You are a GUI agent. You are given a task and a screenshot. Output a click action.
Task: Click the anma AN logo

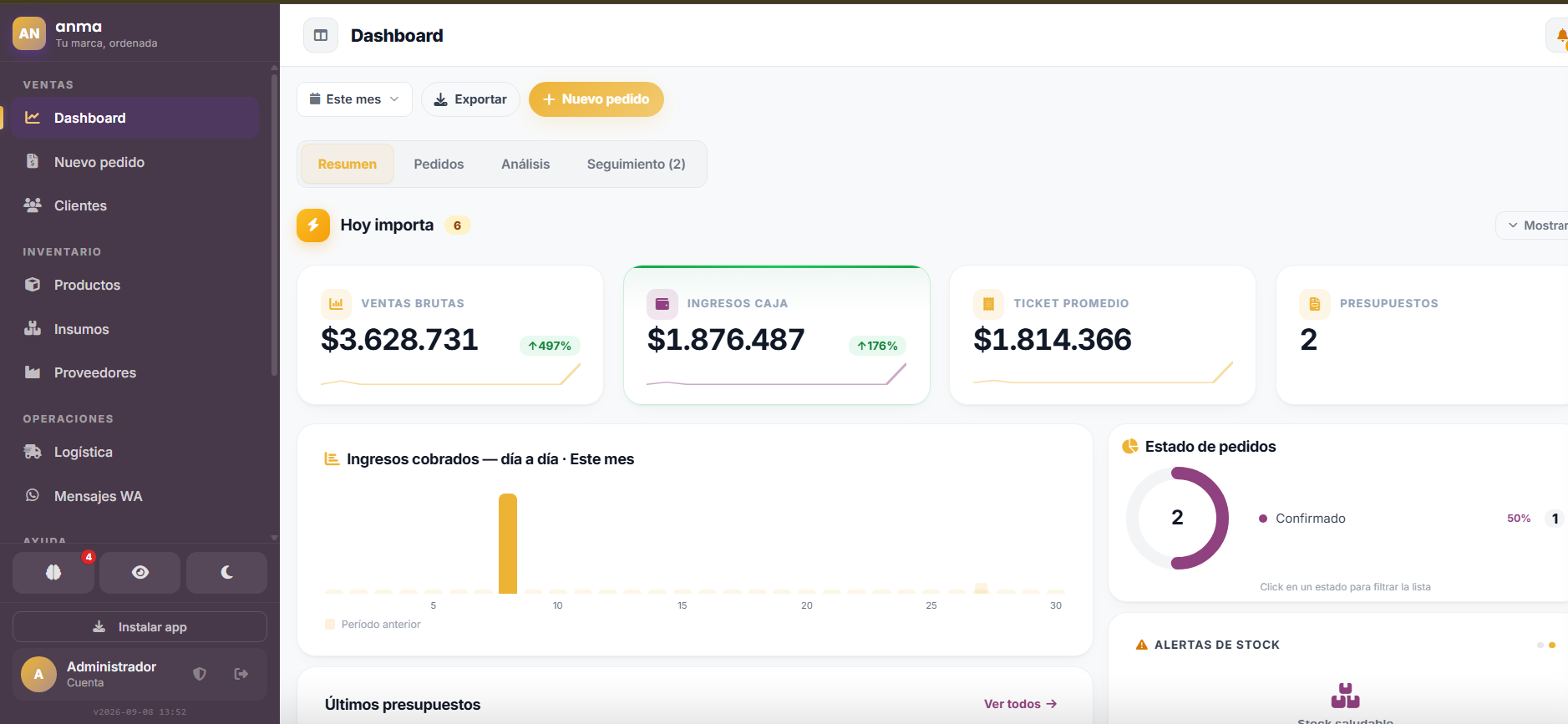click(29, 33)
